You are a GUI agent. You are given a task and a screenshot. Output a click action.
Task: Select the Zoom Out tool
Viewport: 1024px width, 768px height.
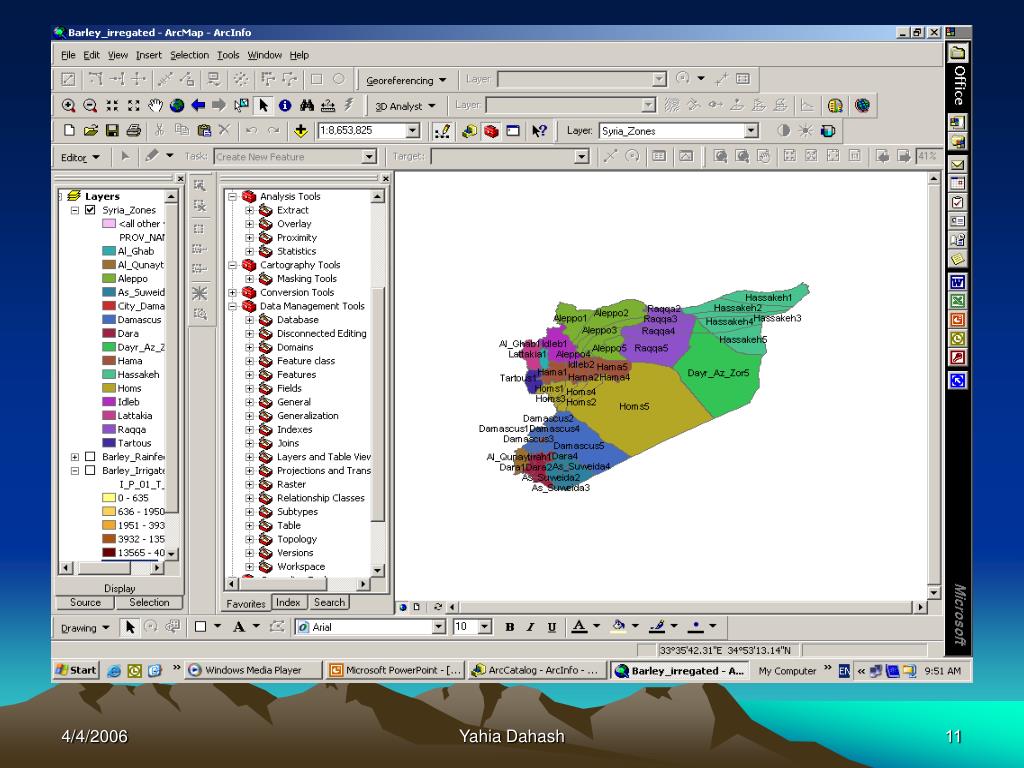(90, 105)
